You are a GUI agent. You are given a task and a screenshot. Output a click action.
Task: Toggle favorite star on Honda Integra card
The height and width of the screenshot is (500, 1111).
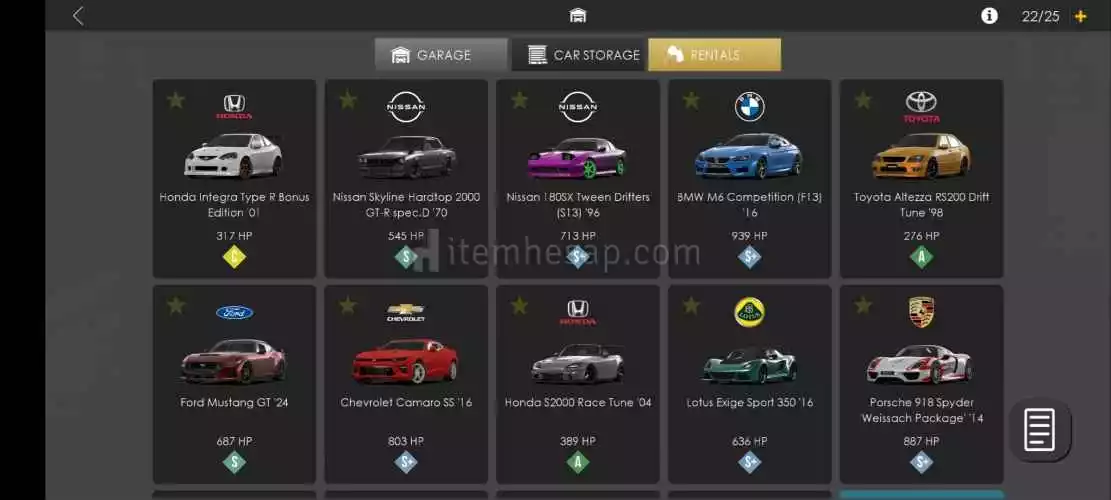pyautogui.click(x=175, y=100)
